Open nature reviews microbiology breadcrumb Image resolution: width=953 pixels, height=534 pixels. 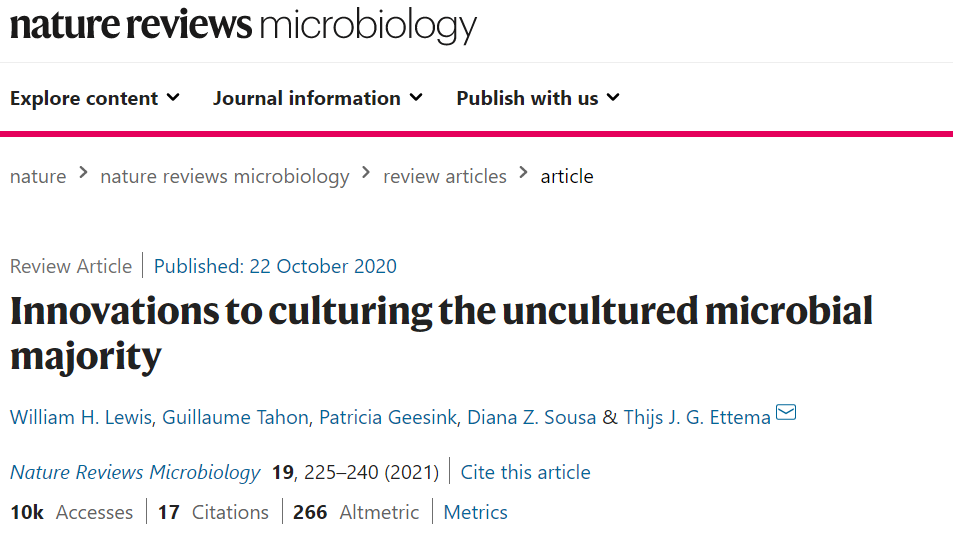(x=225, y=176)
